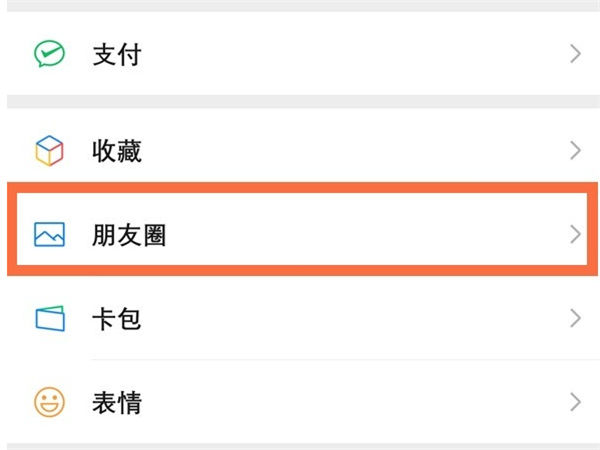Open the 表情 stickers menu row
The height and width of the screenshot is (450, 600).
(300, 403)
